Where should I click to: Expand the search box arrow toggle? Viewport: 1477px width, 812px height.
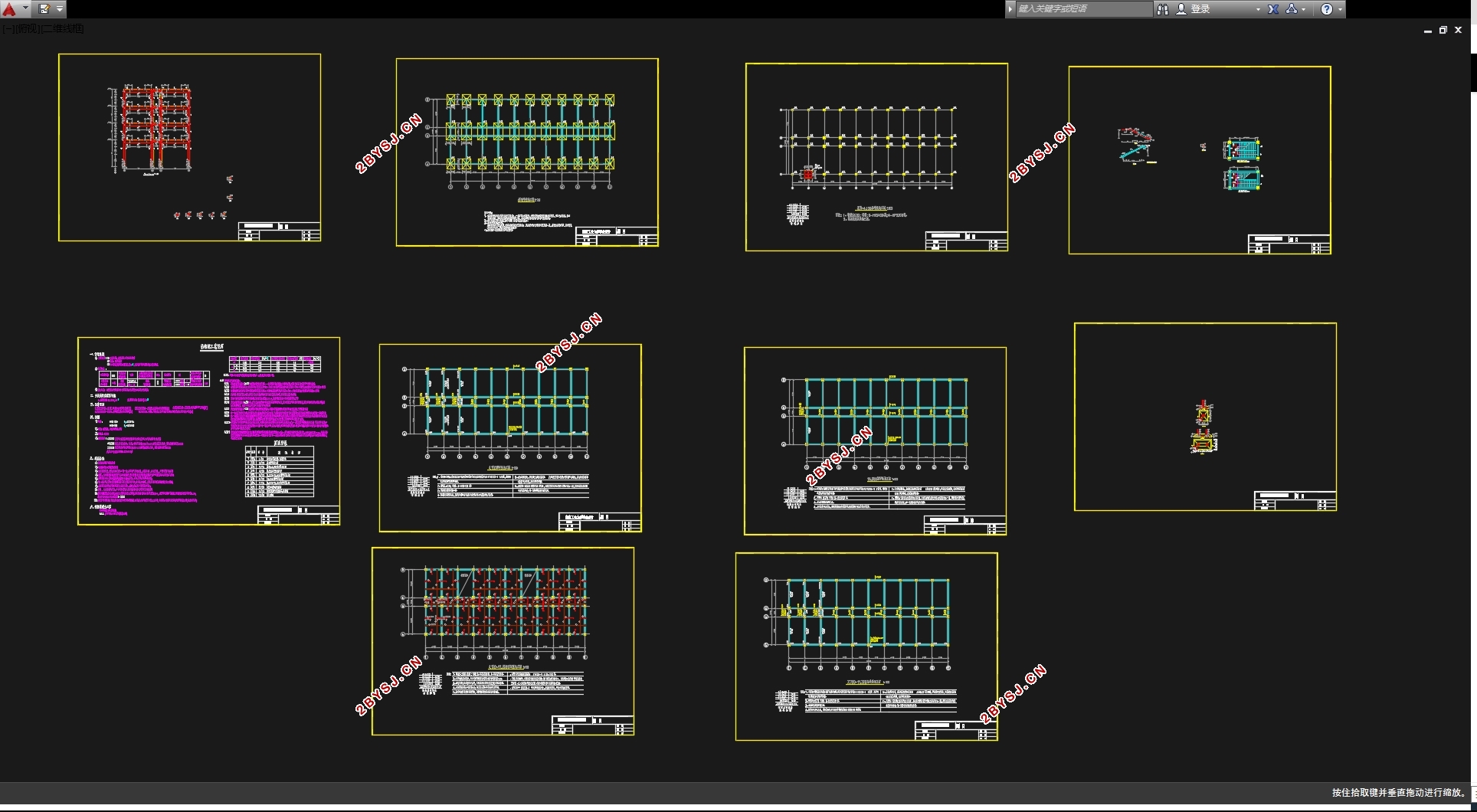[x=1010, y=9]
